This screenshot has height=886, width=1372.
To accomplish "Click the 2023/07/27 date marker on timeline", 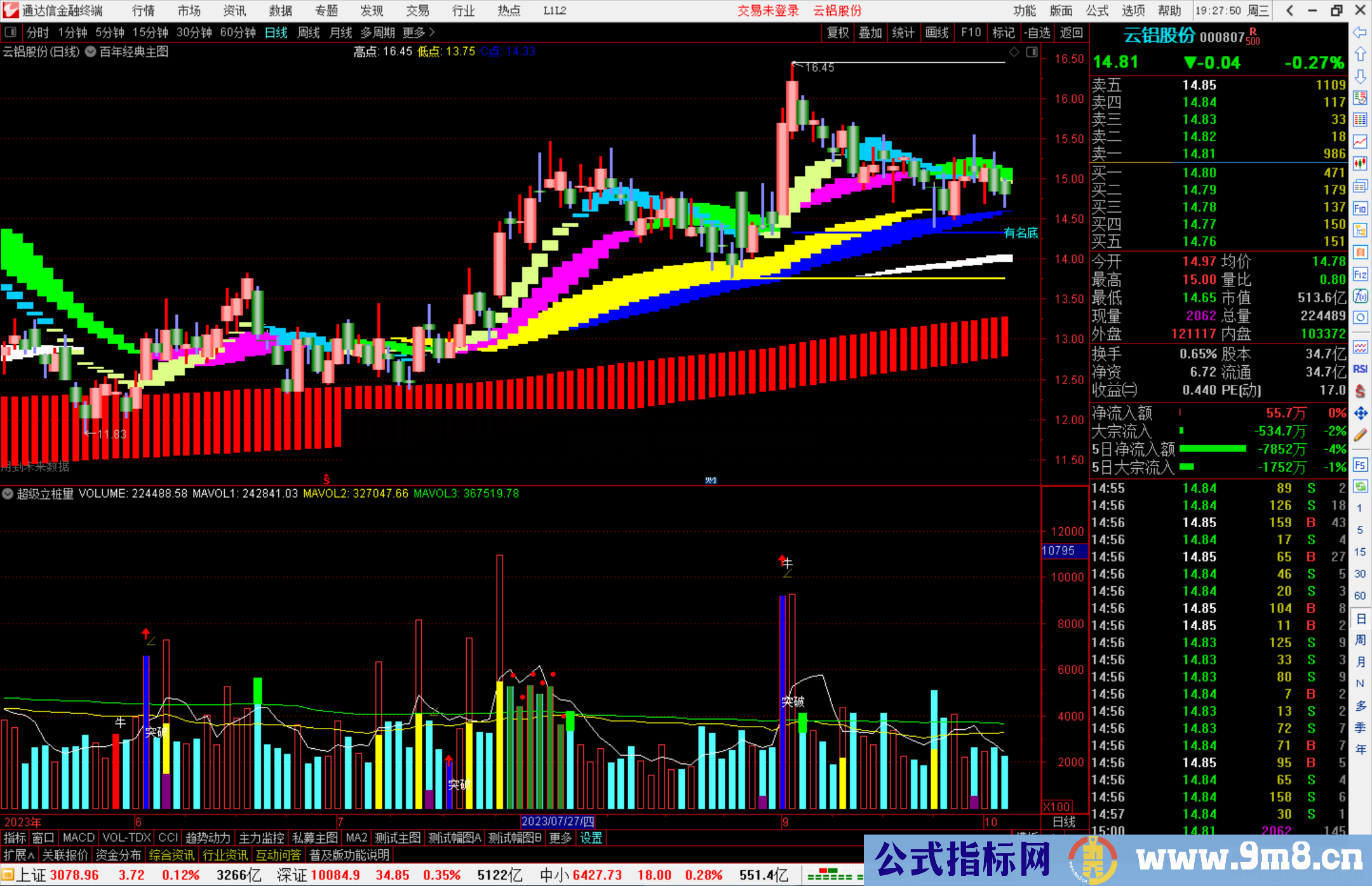I will 558,821.
